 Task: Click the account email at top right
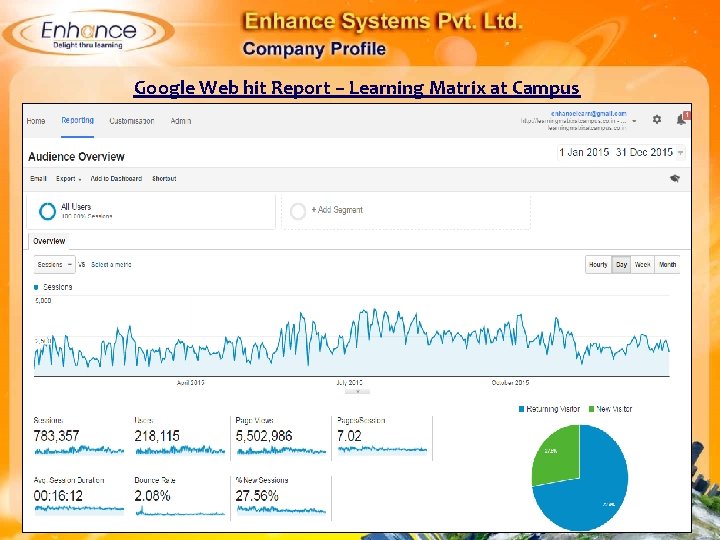[x=589, y=113]
